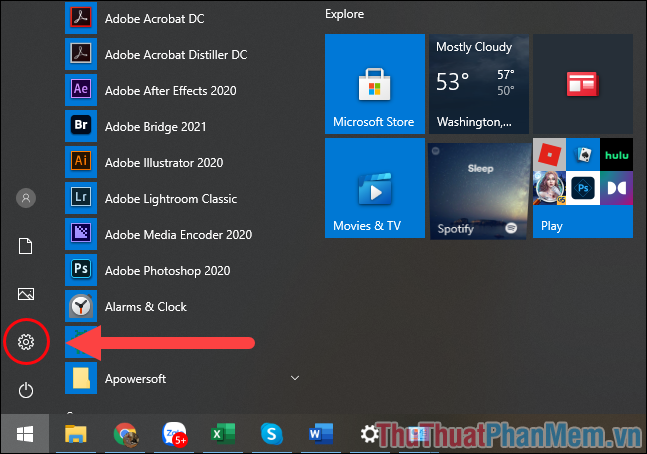647x454 pixels.
Task: Open the Apowersoft folder icon
Action: pos(81,378)
